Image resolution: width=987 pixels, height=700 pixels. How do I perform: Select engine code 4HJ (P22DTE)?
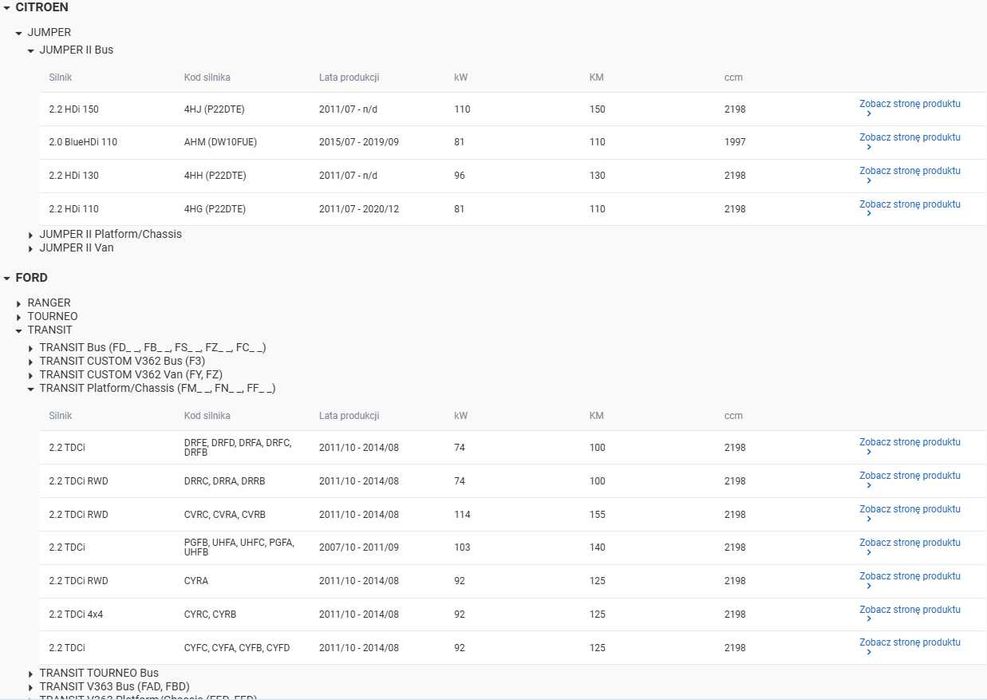tap(214, 109)
